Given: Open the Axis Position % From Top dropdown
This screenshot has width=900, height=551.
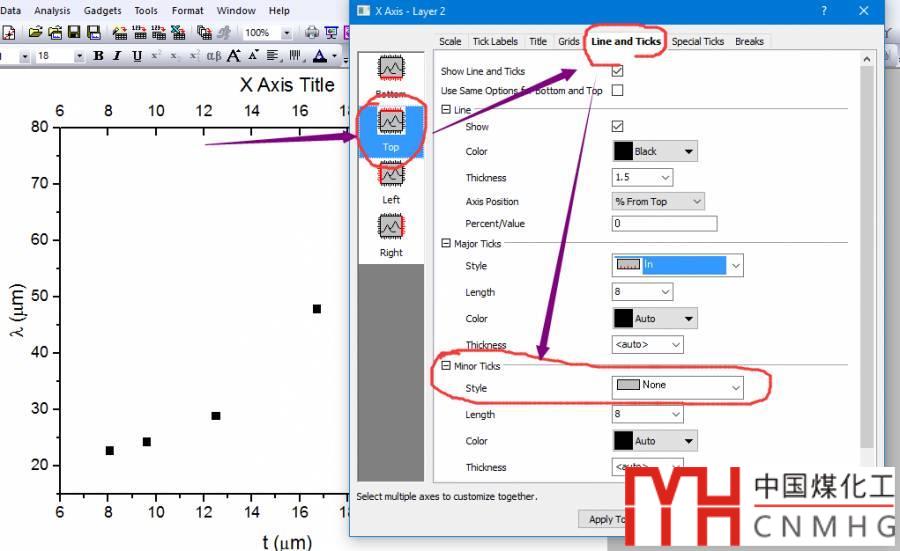Looking at the screenshot, I should click(x=696, y=201).
